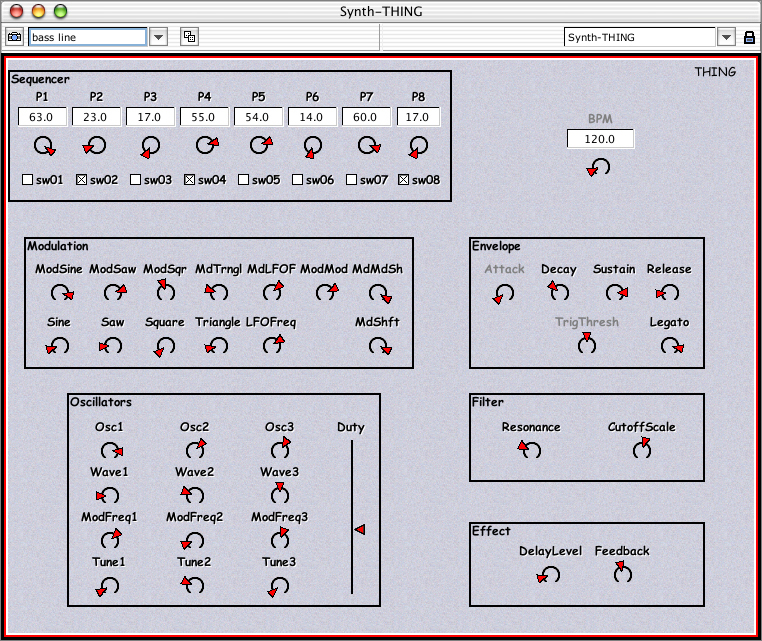Click the Tune1 knob

click(107, 587)
